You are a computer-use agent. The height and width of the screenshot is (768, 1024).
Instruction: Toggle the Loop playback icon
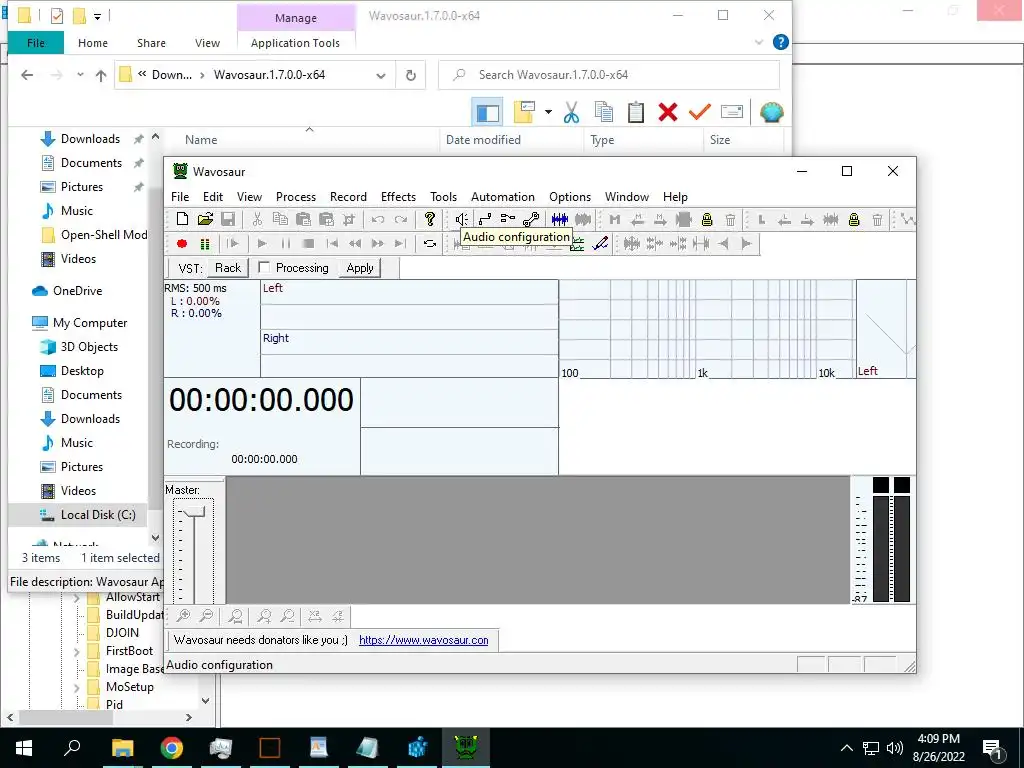(x=430, y=244)
